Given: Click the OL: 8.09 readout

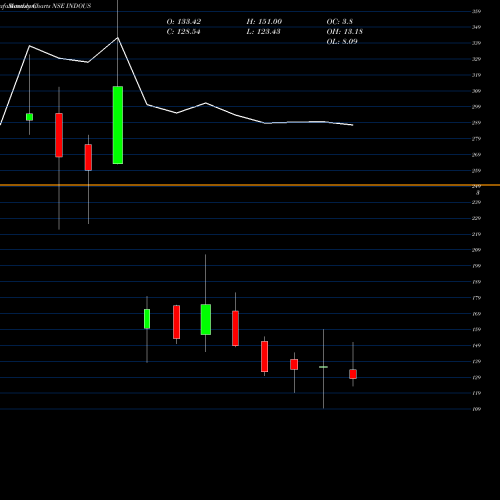Looking at the screenshot, I should pyautogui.click(x=342, y=42).
